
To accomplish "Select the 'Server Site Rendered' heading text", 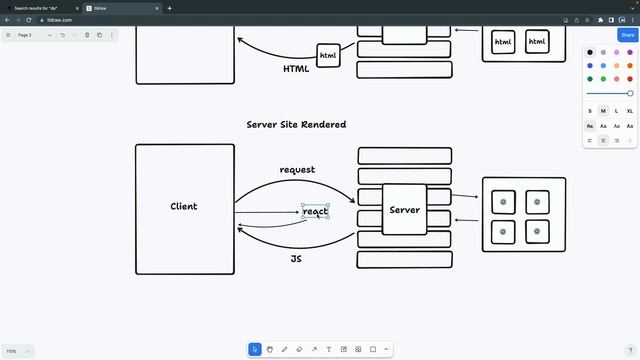I will 296,124.
